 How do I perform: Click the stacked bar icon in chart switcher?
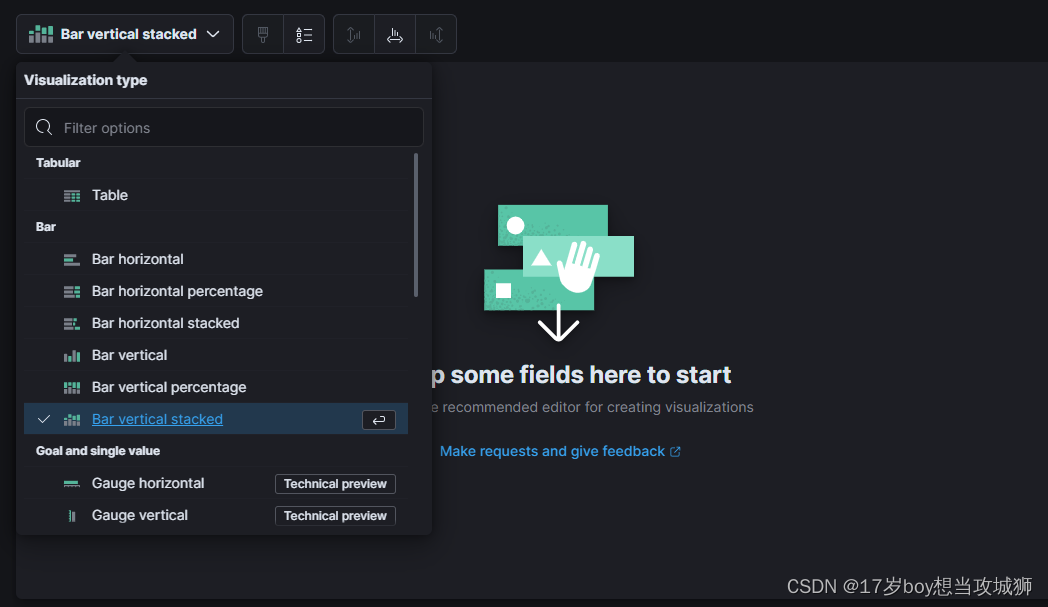[41, 34]
